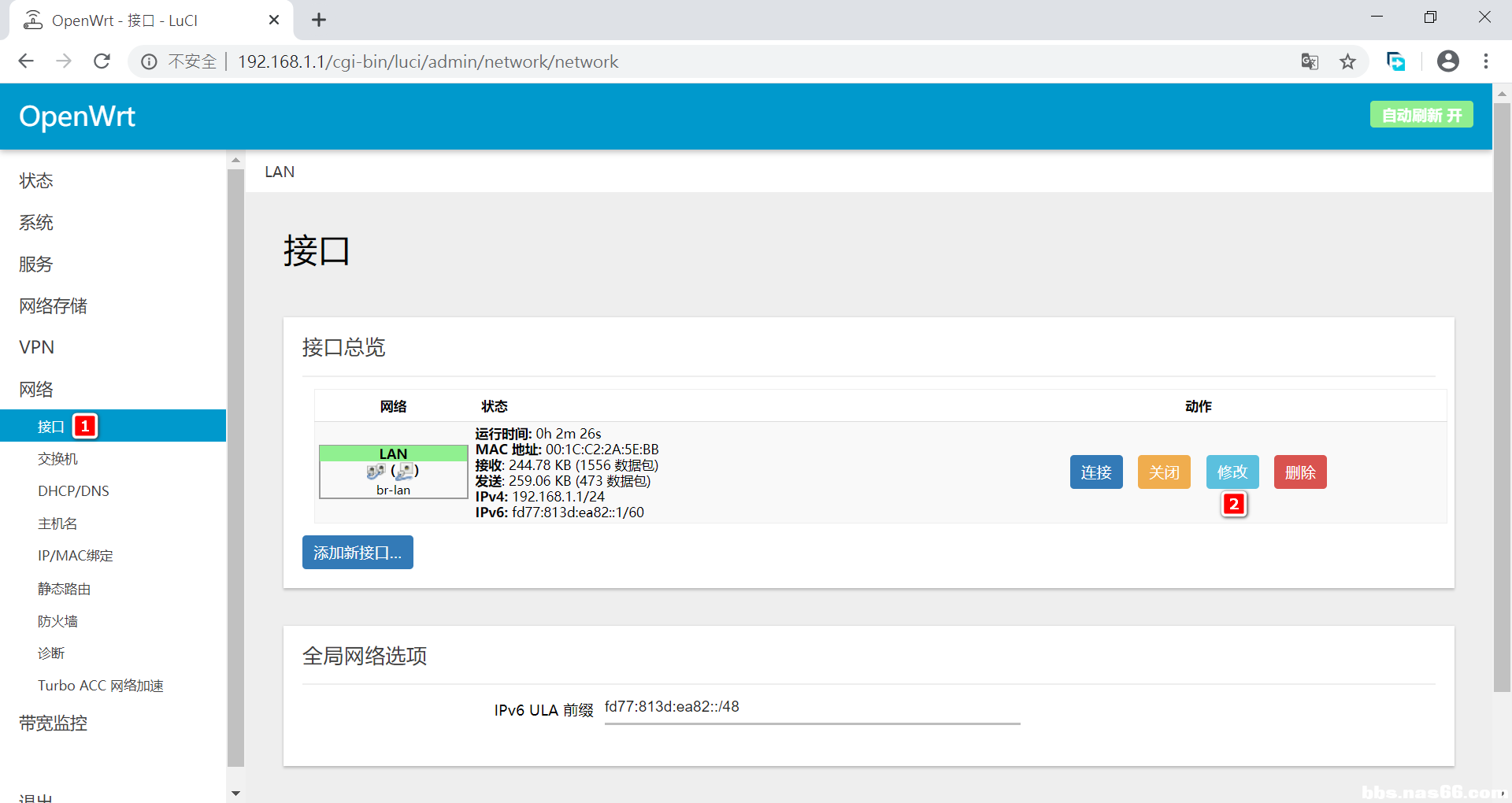Open the 防火墙 submenu item

pyautogui.click(x=57, y=621)
